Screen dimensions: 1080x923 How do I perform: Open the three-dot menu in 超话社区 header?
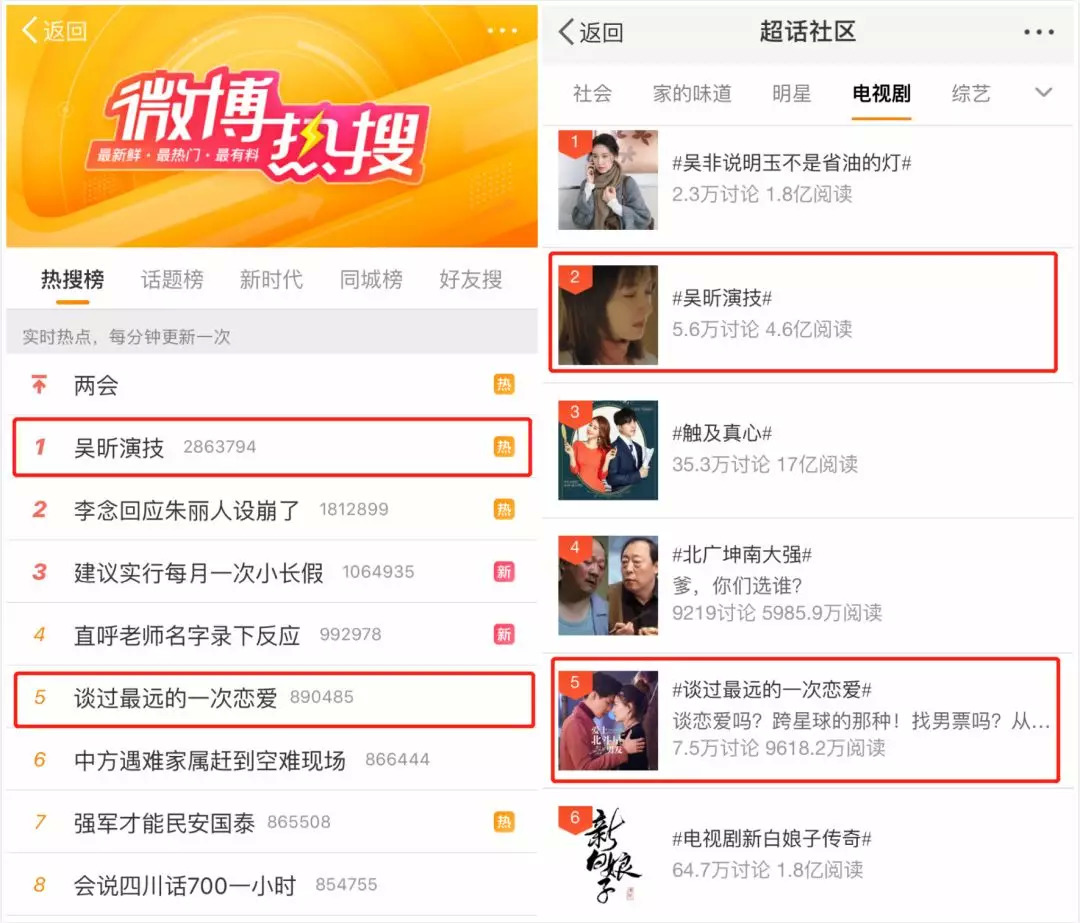(x=1038, y=32)
